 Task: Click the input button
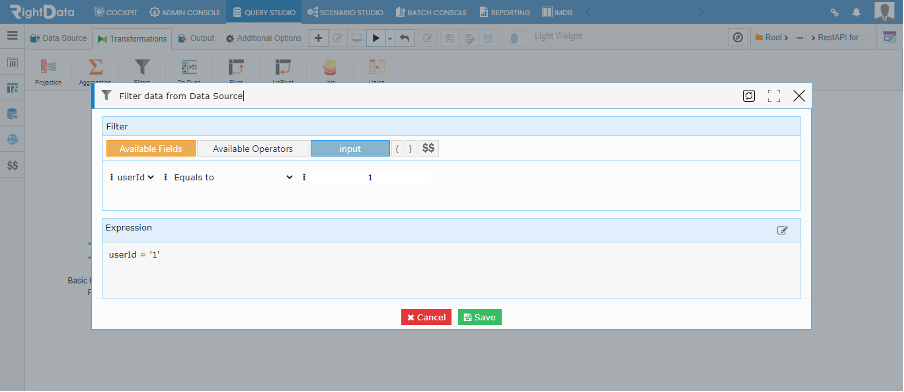coord(350,149)
